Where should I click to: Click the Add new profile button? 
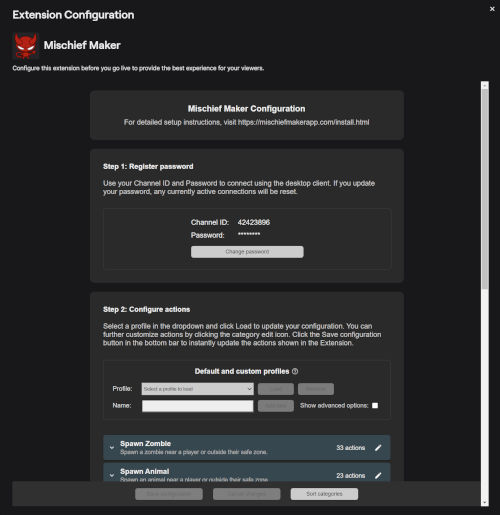pyautogui.click(x=276, y=406)
